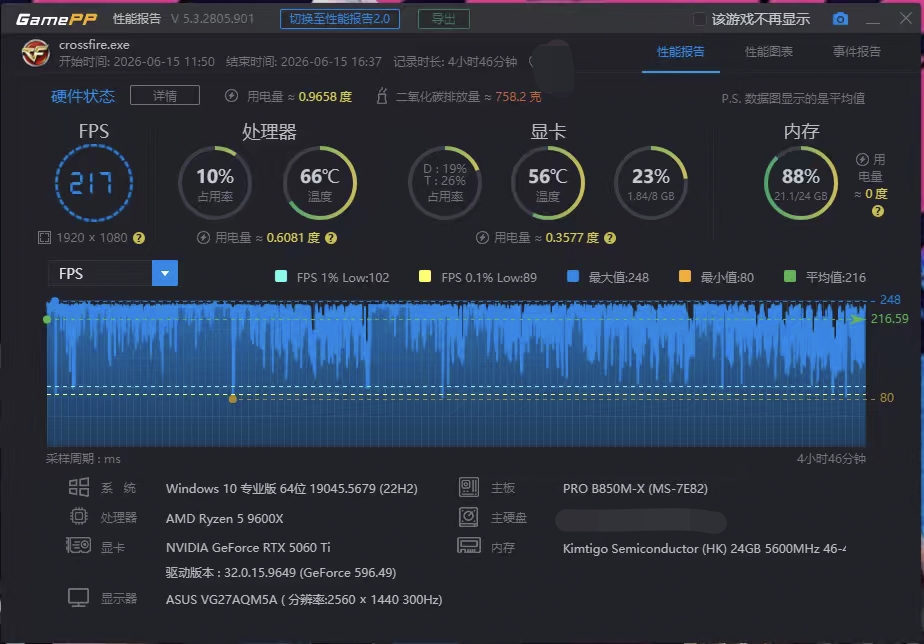Click the 二氧化碳排放量 758.2 克 text
The width and height of the screenshot is (924, 644).
click(x=468, y=97)
